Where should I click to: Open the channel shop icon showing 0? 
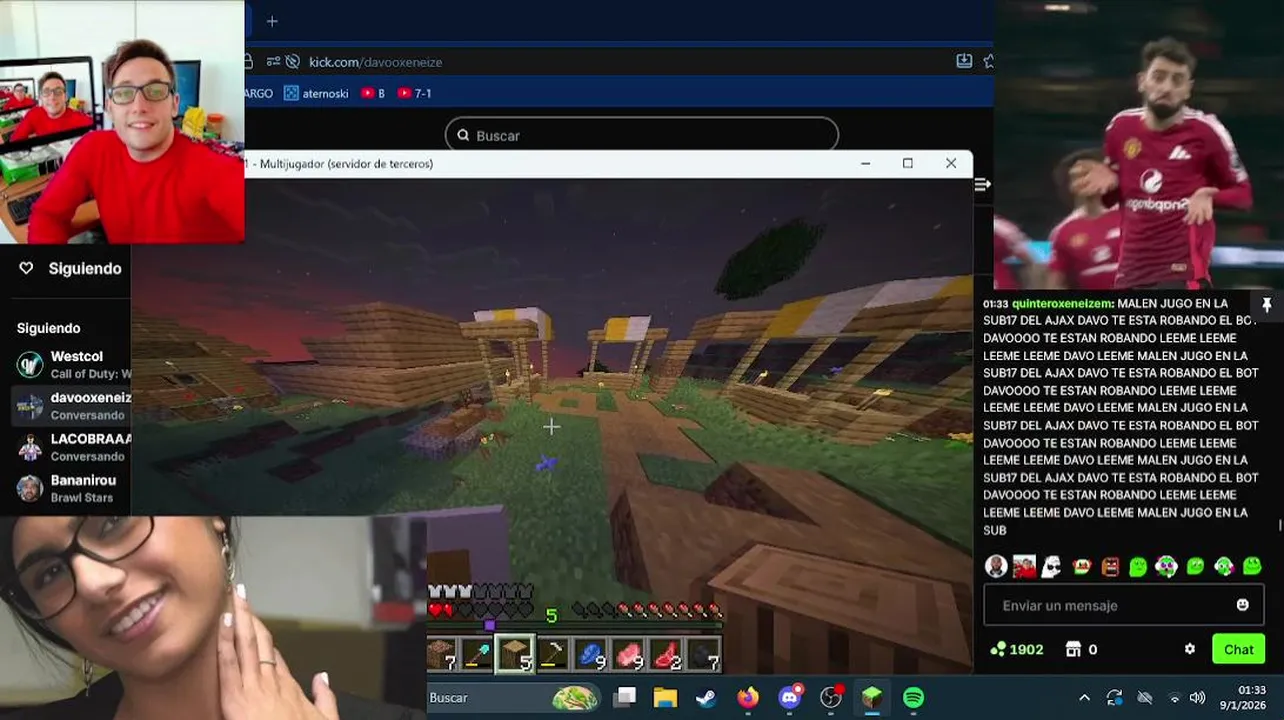[x=1081, y=649]
